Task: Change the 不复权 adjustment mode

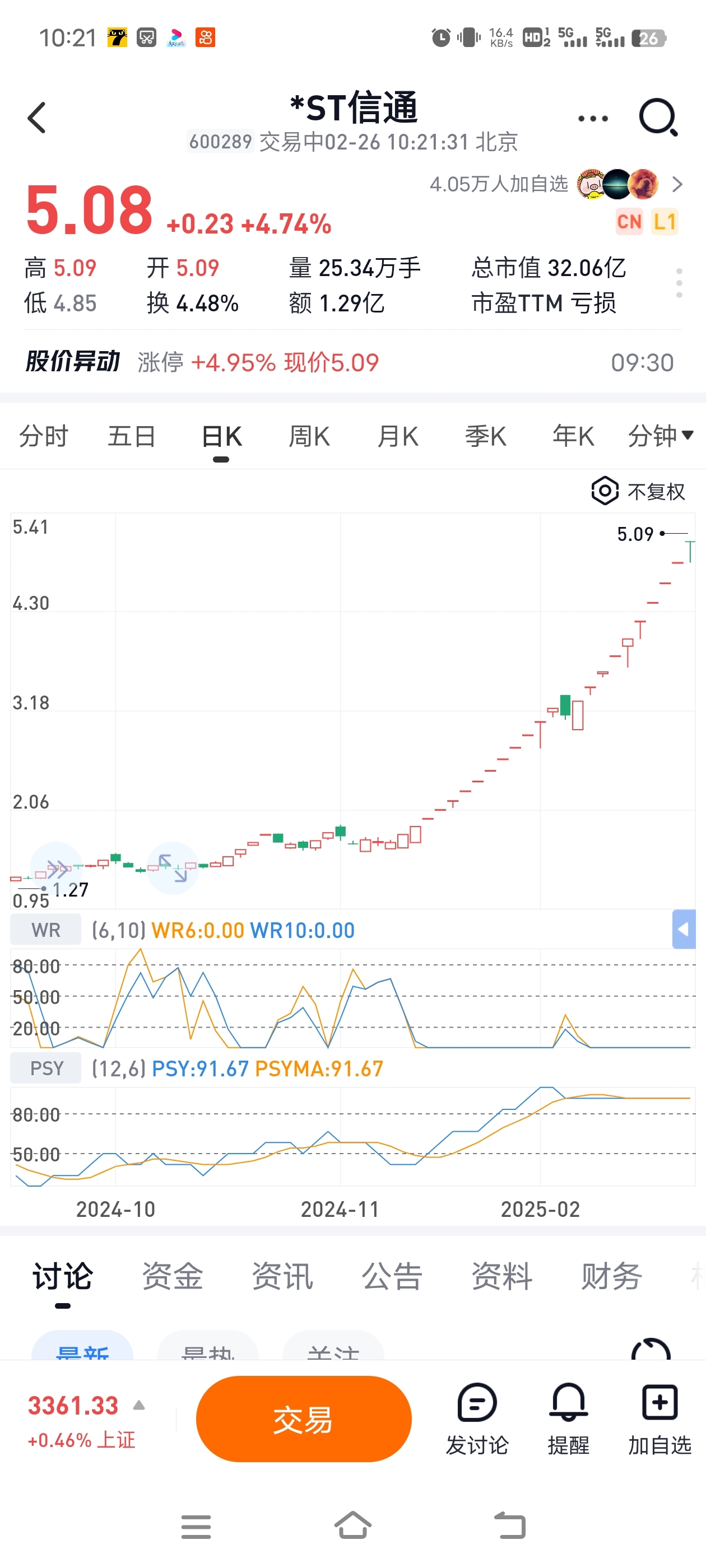Action: click(656, 491)
